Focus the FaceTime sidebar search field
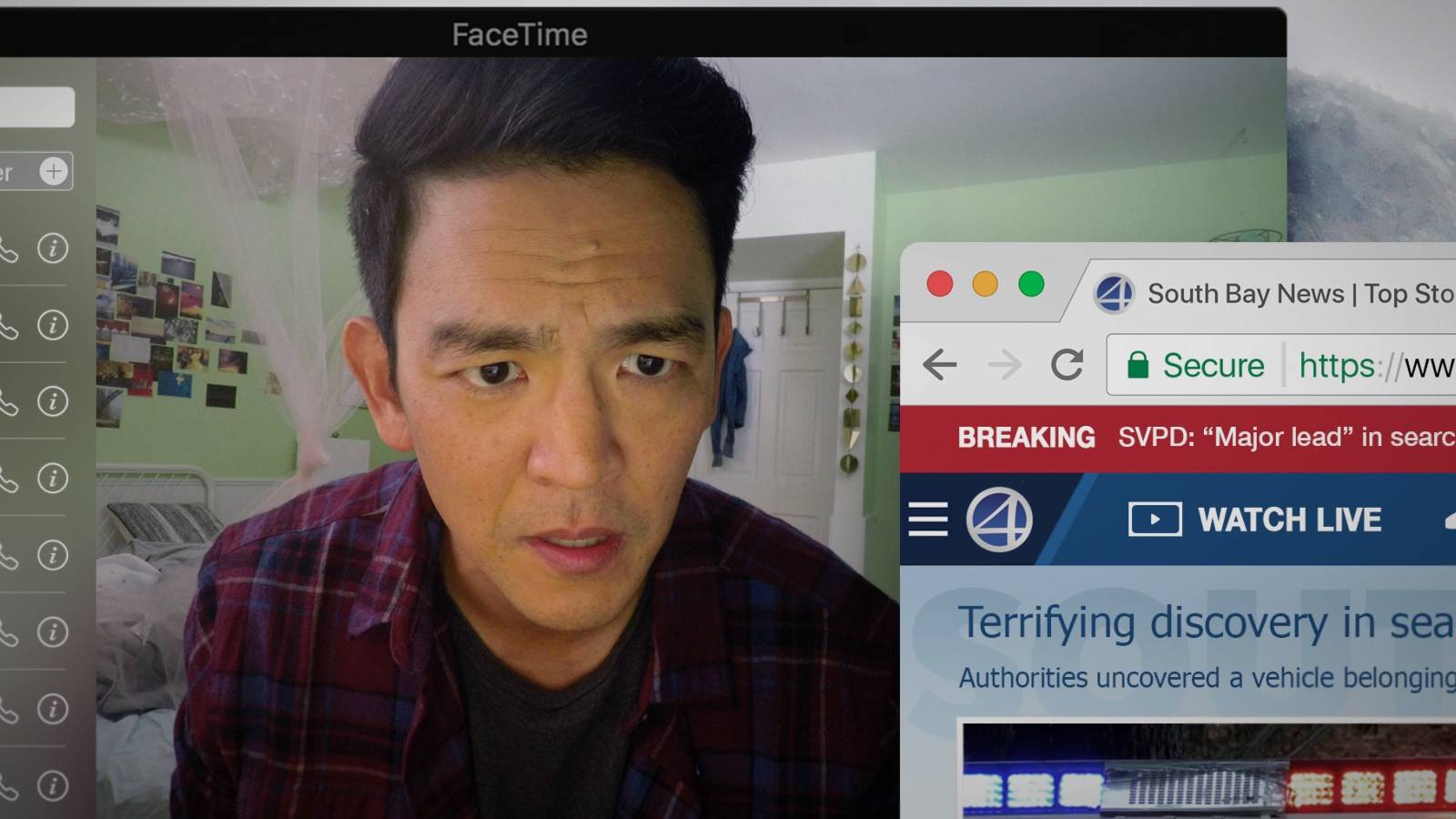Viewport: 1456px width, 819px height. tap(36, 107)
